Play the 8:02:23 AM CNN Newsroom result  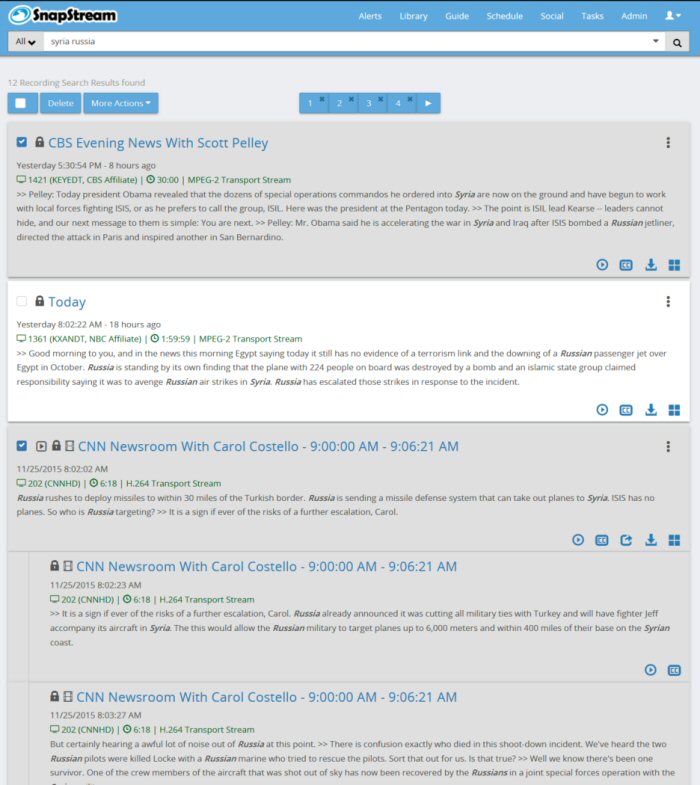click(650, 670)
